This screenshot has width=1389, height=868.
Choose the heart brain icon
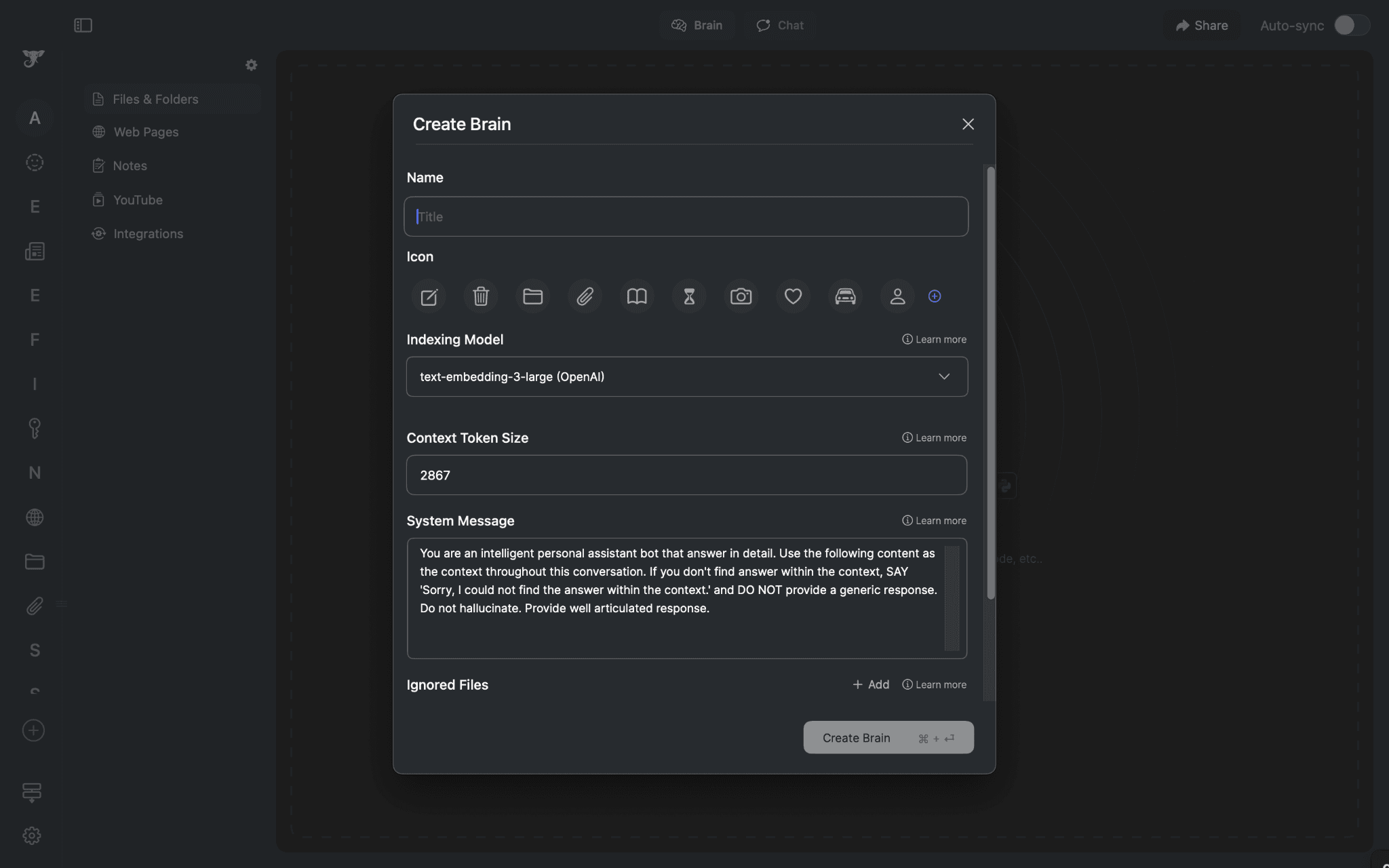click(793, 296)
